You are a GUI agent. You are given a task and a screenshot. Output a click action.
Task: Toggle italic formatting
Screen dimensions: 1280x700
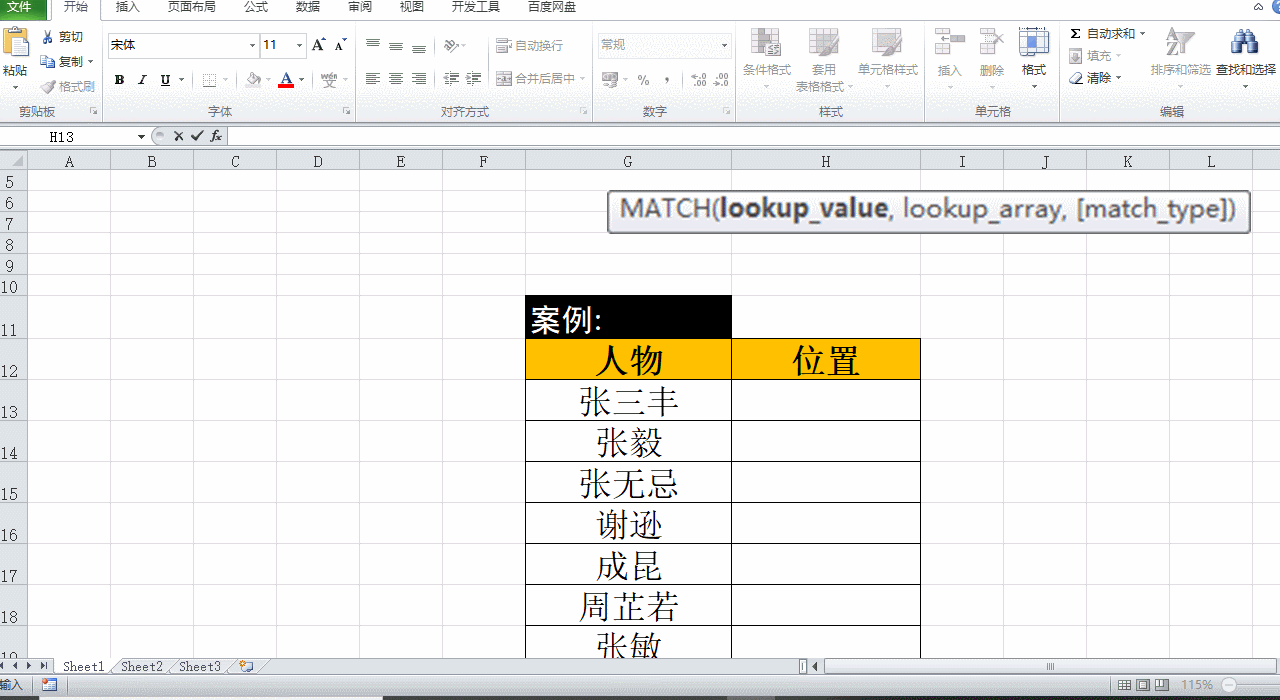[142, 80]
